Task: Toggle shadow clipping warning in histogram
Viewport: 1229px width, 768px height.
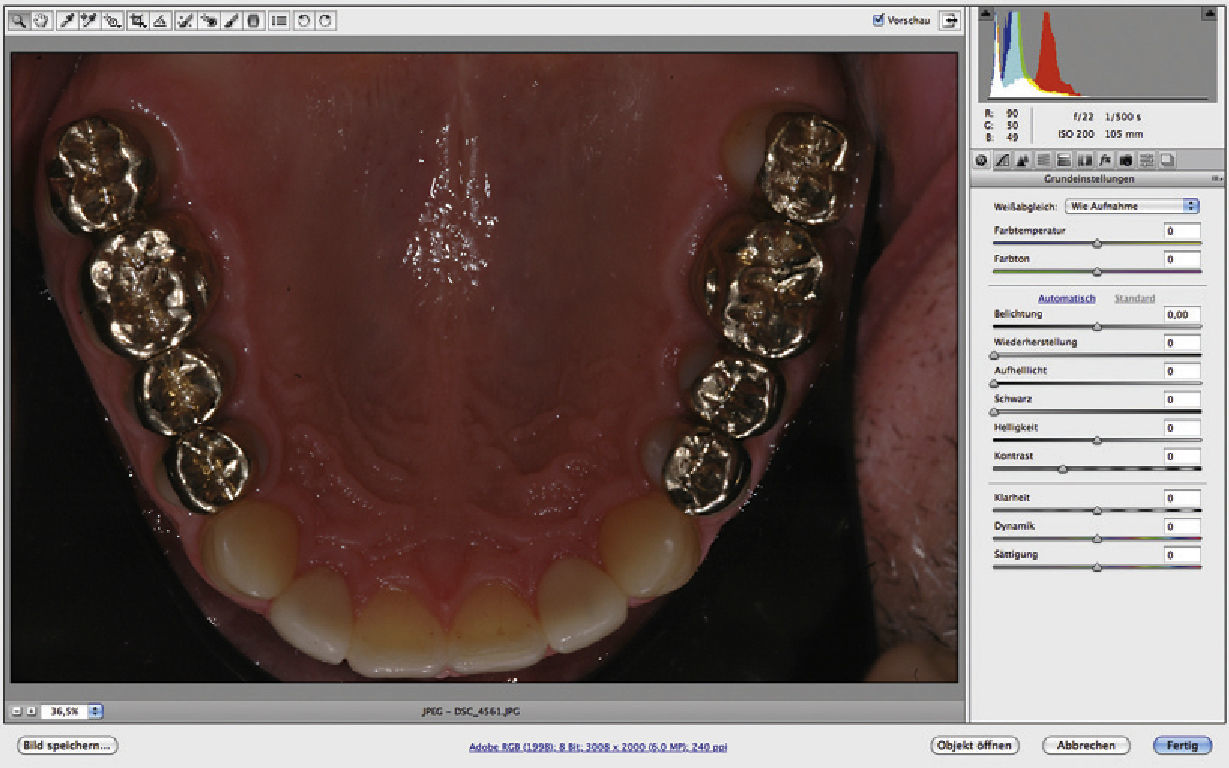Action: point(985,14)
